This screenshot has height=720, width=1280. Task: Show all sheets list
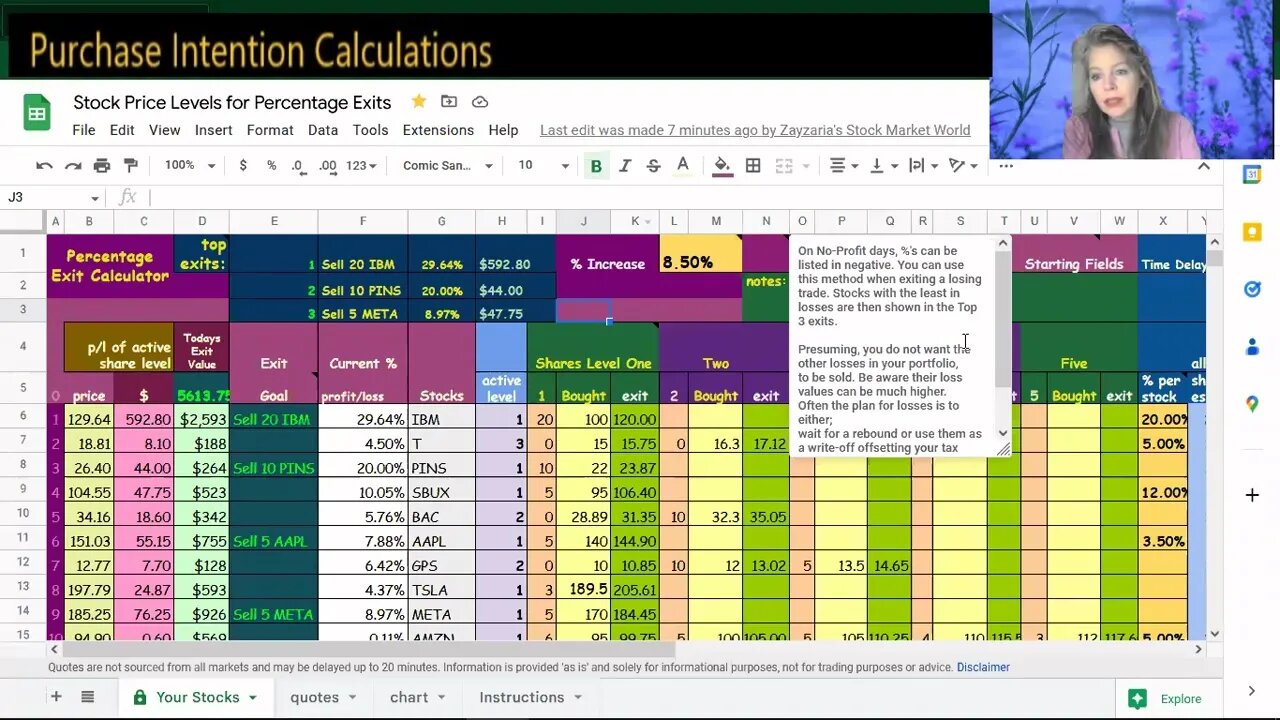tap(87, 697)
